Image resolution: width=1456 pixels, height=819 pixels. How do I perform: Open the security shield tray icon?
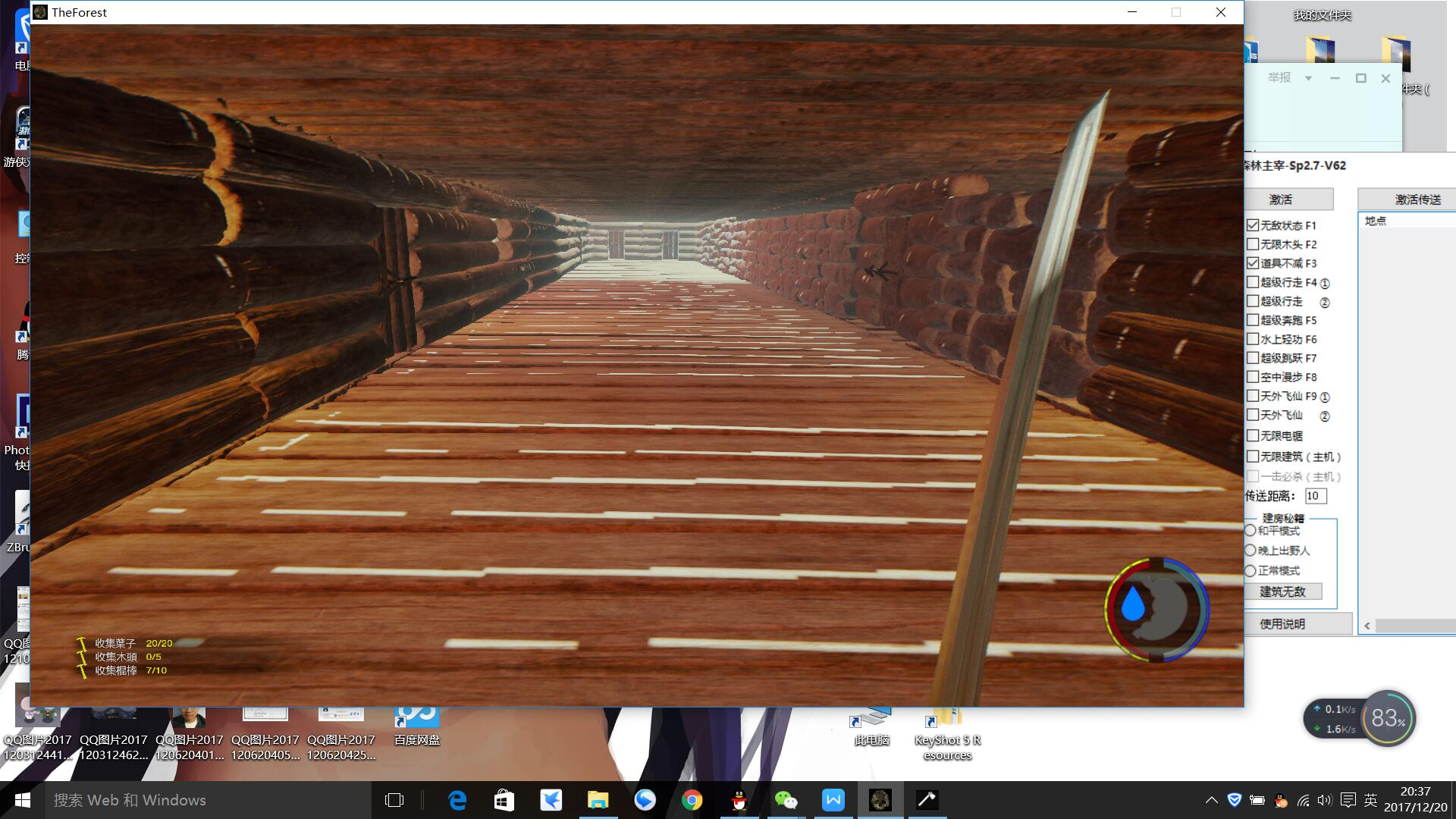tap(1234, 800)
